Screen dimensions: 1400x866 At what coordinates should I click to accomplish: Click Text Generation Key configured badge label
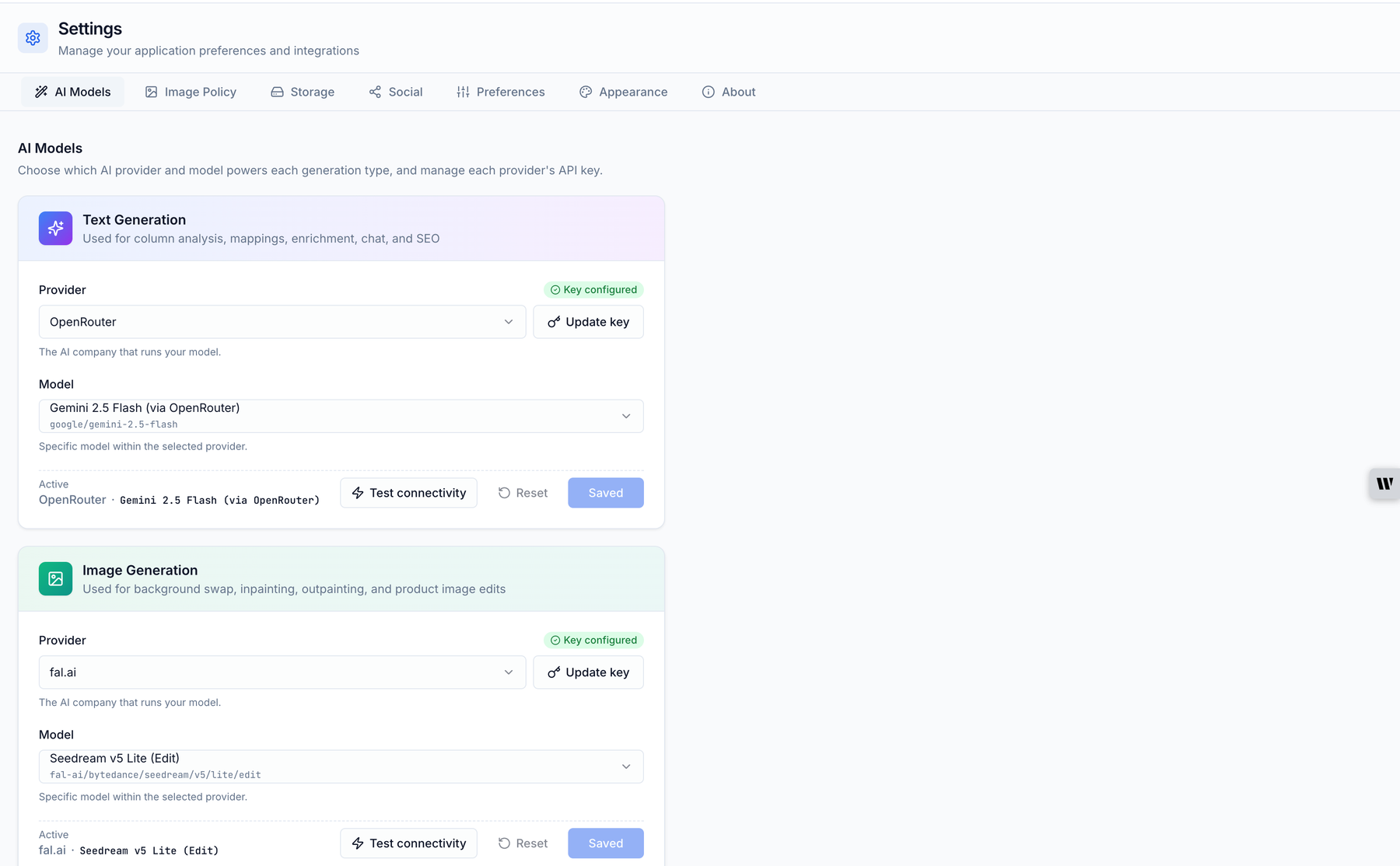click(600, 290)
